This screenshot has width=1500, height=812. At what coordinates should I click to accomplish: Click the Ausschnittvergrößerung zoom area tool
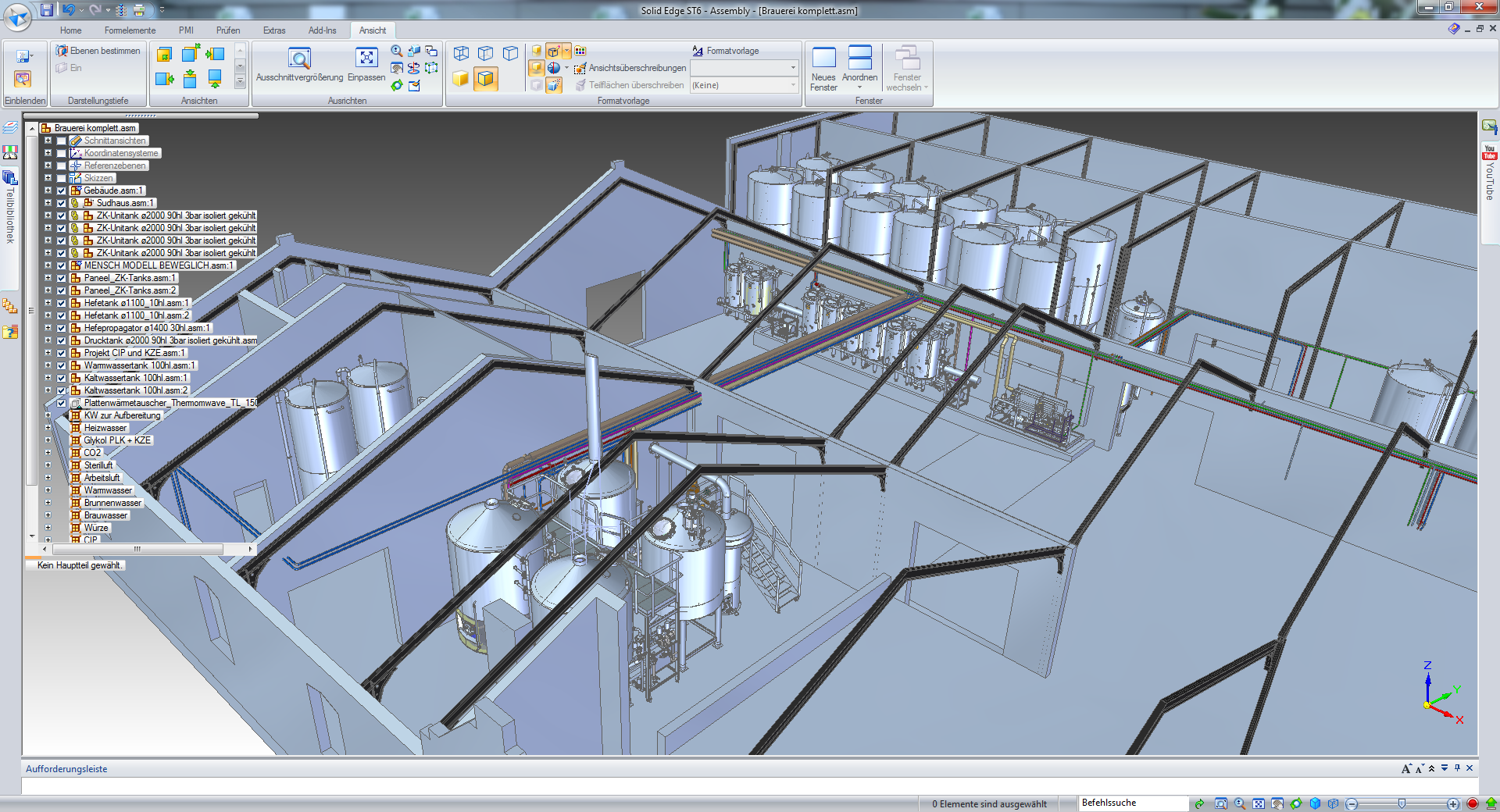299,64
